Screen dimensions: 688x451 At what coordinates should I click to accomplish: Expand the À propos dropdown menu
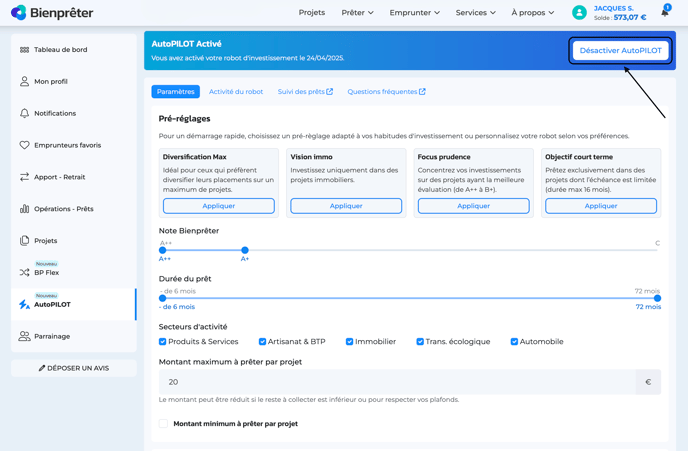coord(533,13)
